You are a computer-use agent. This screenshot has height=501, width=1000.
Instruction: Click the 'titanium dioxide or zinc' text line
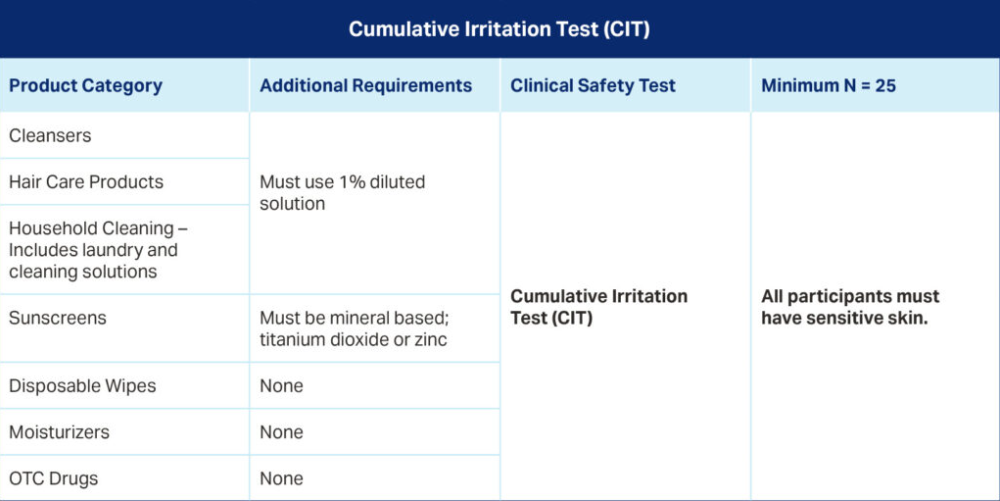(x=353, y=340)
